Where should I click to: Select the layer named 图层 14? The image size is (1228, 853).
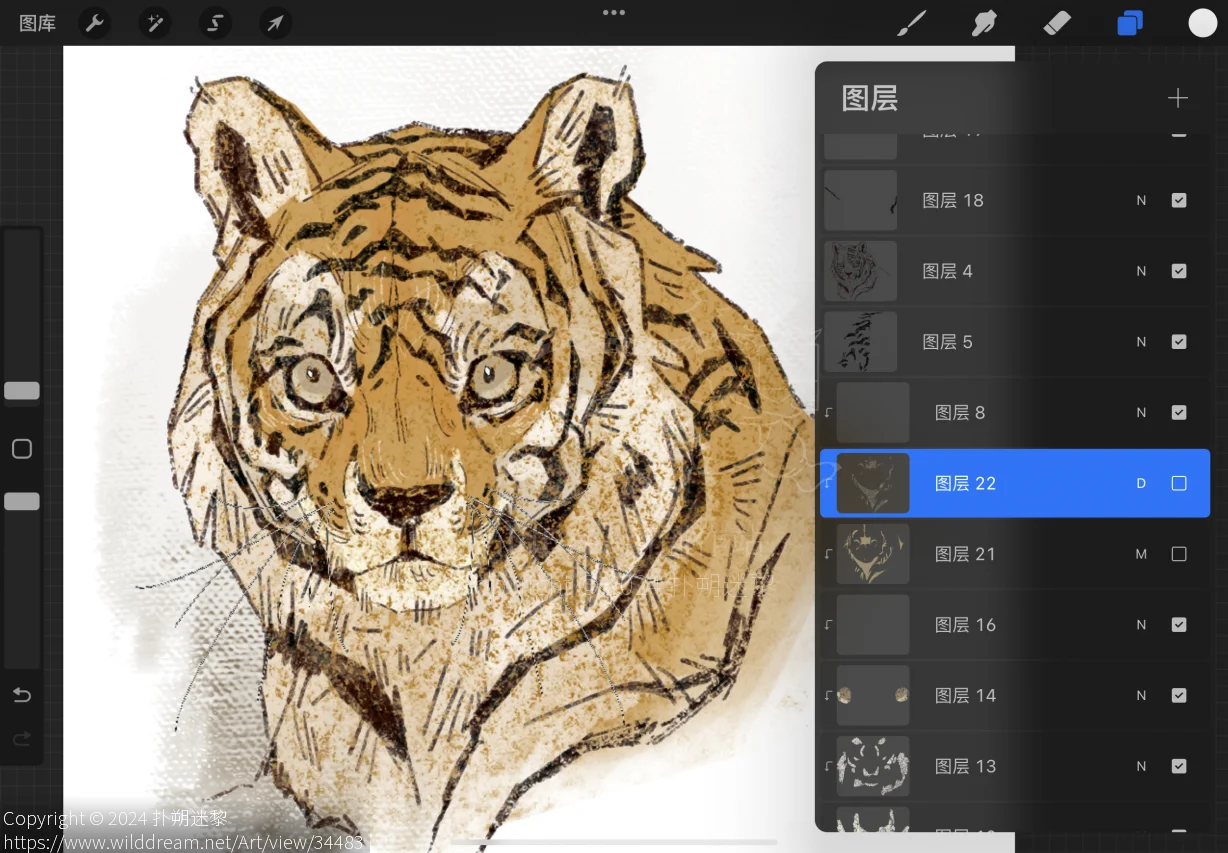pos(965,695)
